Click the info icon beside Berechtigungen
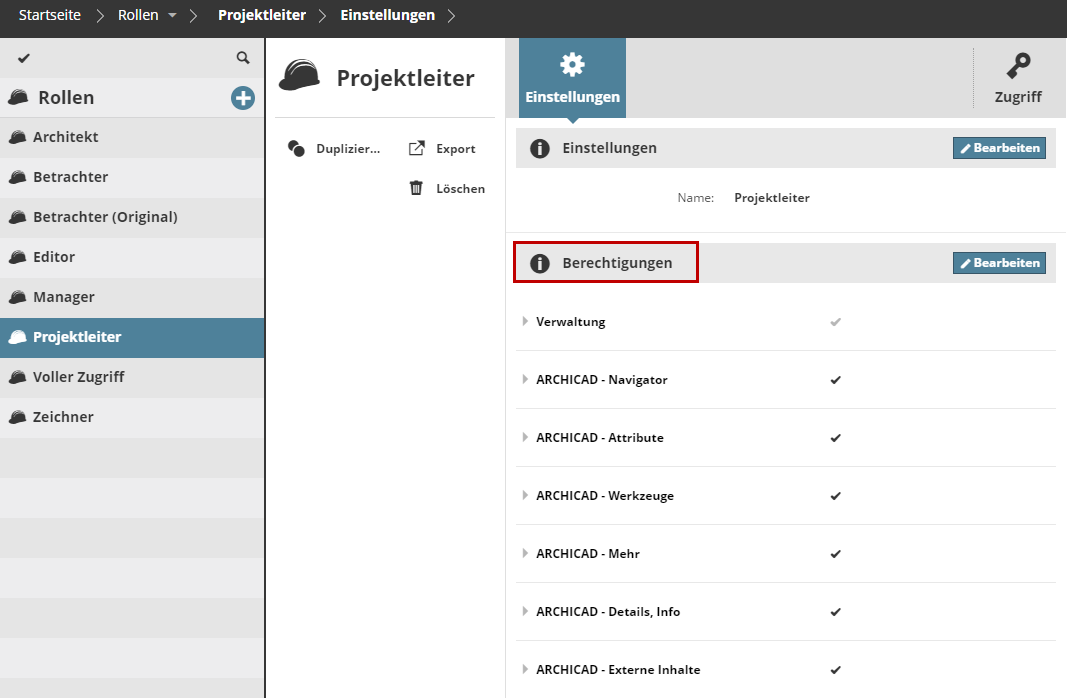The height and width of the screenshot is (698, 1067). (x=540, y=263)
